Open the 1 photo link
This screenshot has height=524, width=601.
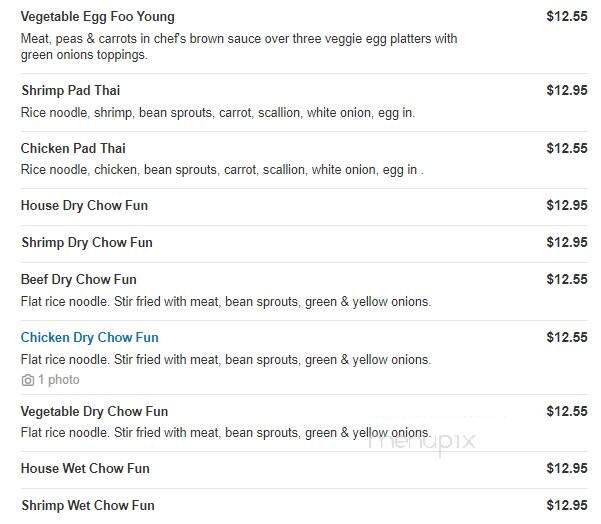tap(58, 380)
